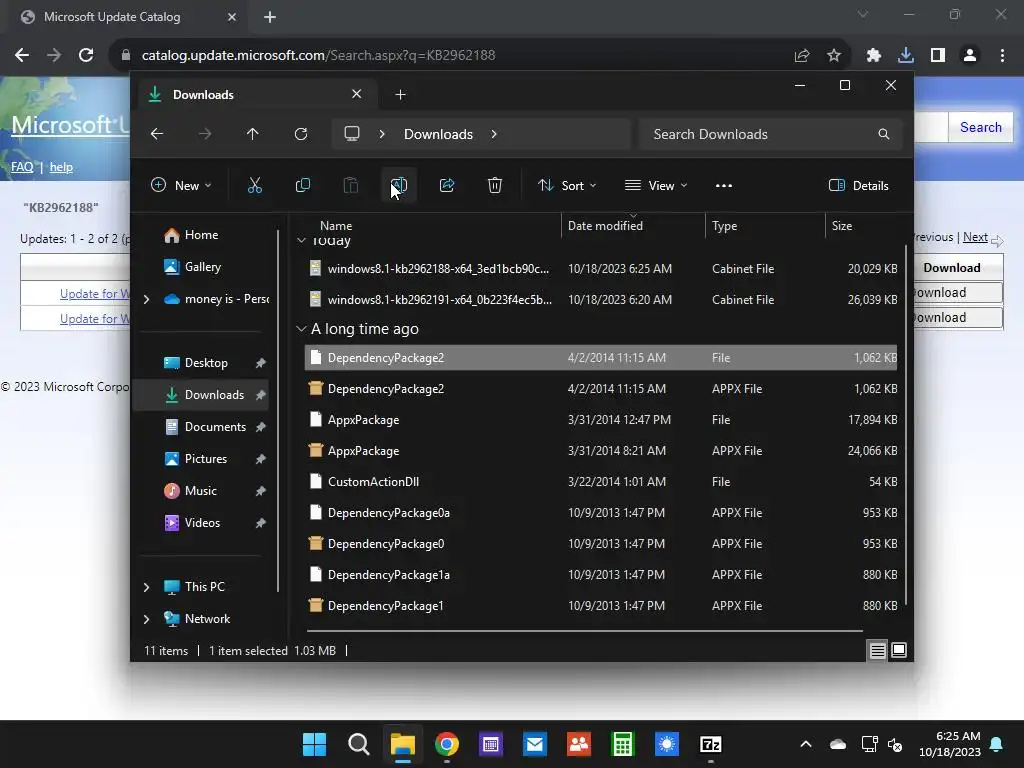Switch to large thumbnails view icon in status bar

point(899,650)
